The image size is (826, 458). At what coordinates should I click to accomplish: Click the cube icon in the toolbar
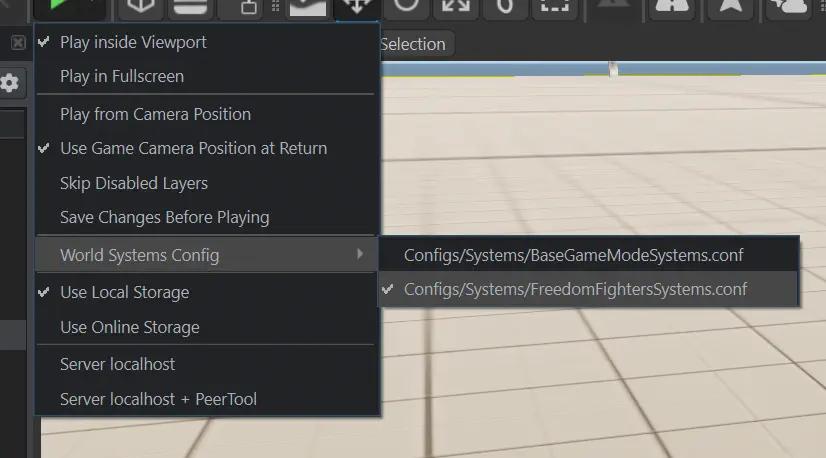140,6
